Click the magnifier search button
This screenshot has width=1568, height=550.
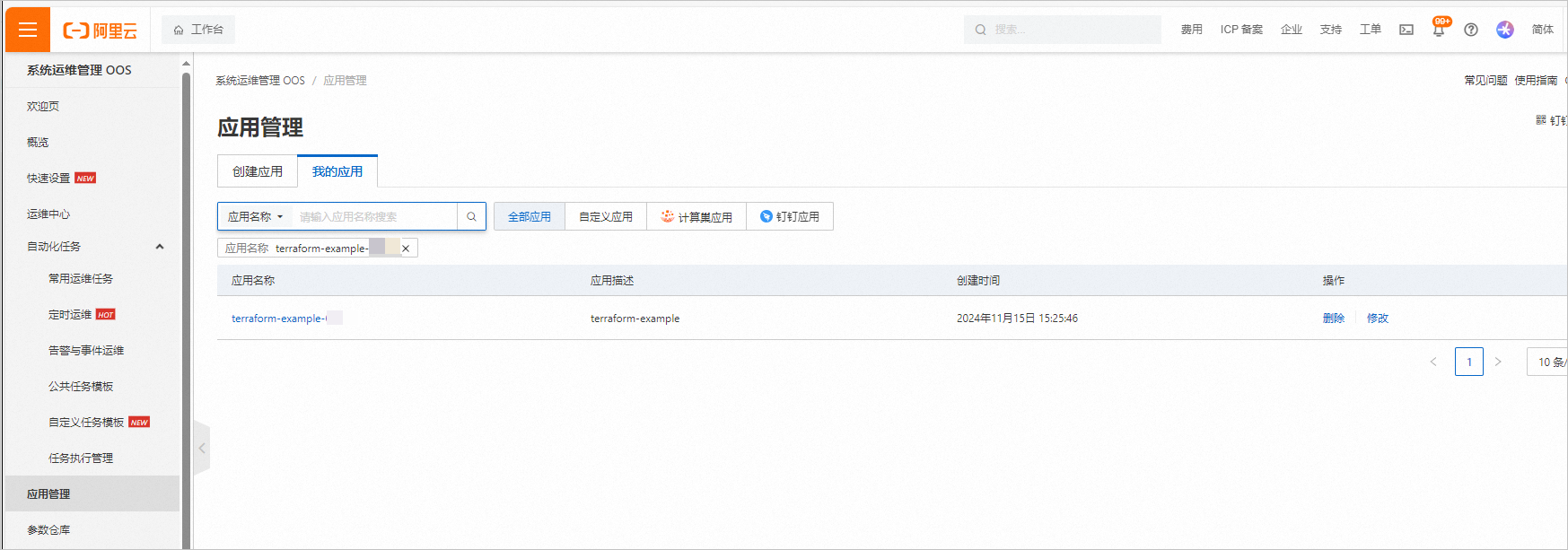pos(471,216)
